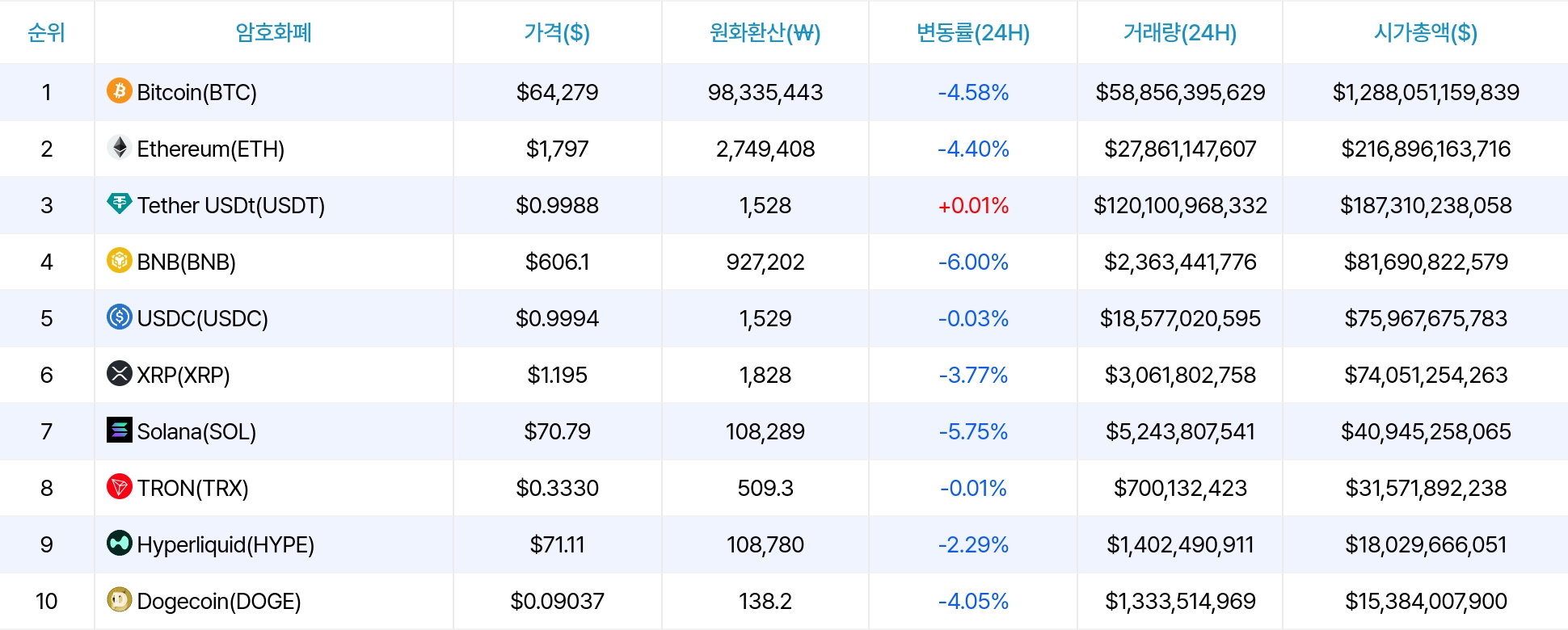Select BNB price $606.1
The width and height of the screenshot is (1568, 630).
pyautogui.click(x=558, y=262)
